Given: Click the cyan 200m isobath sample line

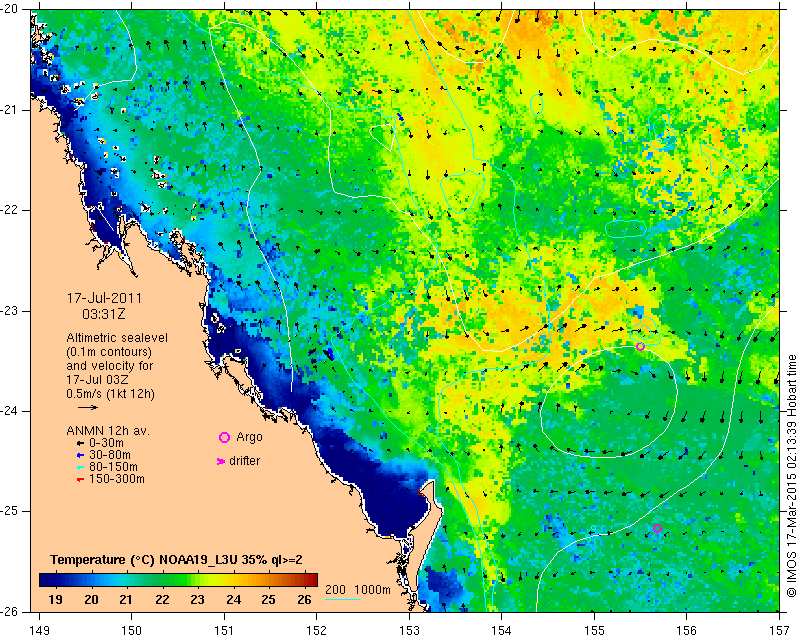Looking at the screenshot, I should click(x=342, y=599).
